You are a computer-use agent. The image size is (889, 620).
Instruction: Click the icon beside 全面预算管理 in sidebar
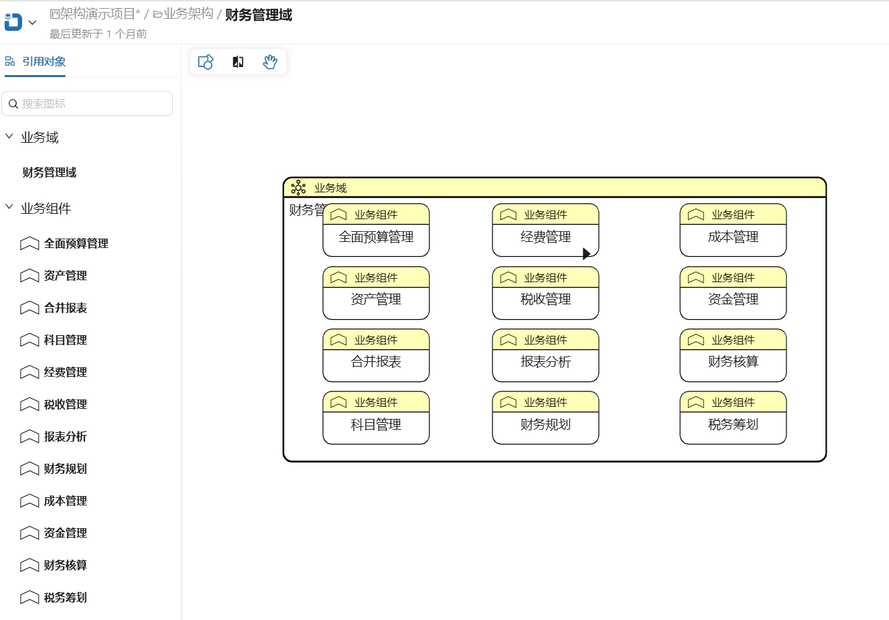point(30,244)
